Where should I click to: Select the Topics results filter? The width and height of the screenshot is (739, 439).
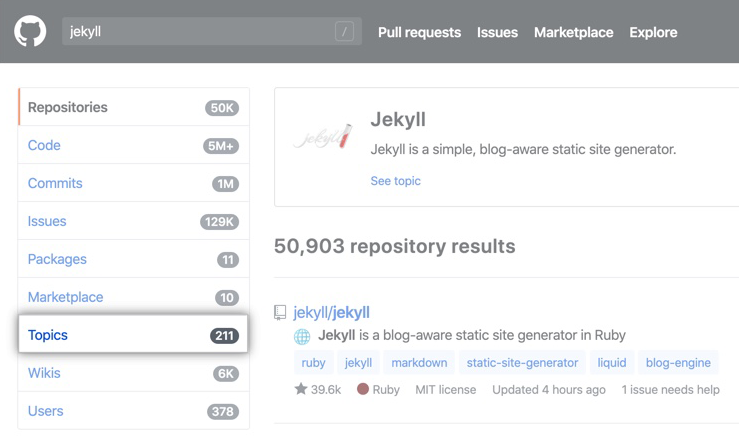click(133, 334)
